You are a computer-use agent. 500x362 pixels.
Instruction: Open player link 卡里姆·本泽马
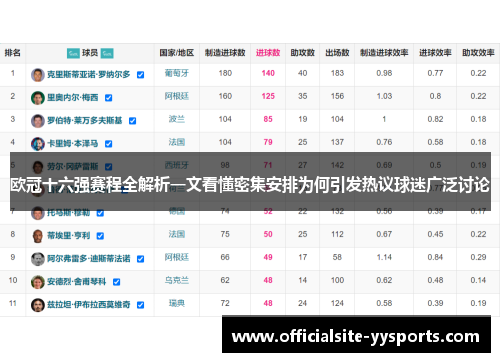click(73, 144)
